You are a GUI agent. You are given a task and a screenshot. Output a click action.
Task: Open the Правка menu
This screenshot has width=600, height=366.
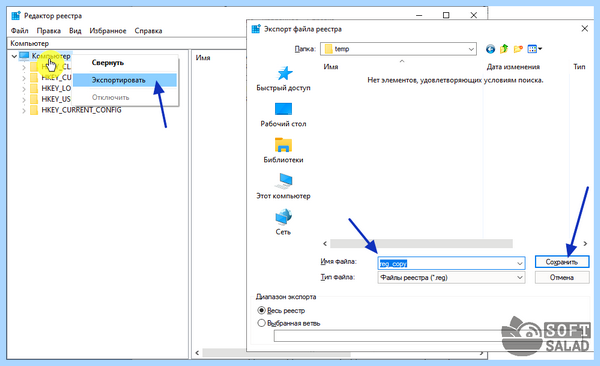[49, 31]
